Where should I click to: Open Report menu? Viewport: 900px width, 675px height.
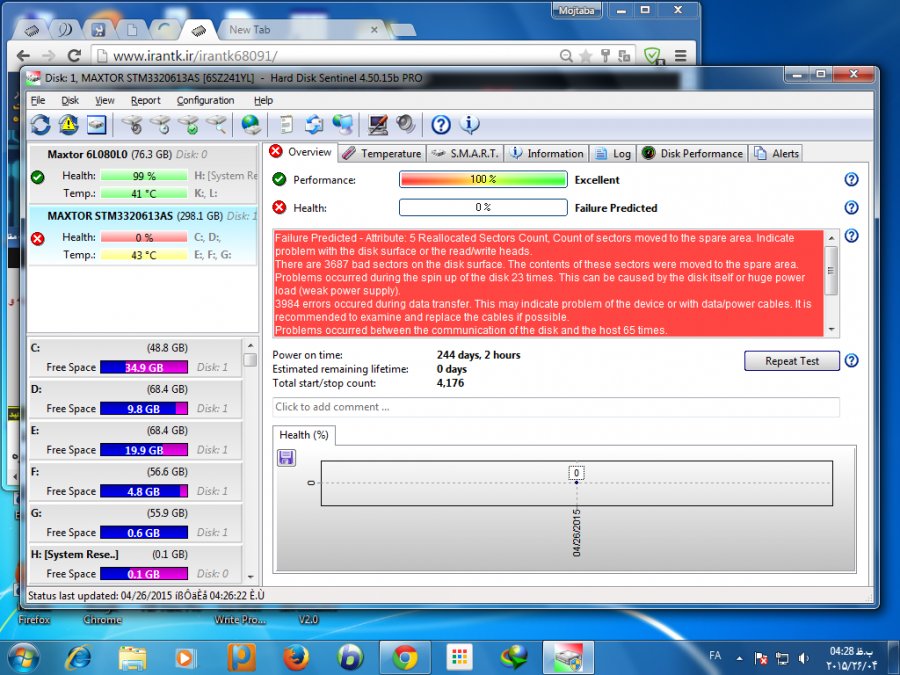point(145,100)
